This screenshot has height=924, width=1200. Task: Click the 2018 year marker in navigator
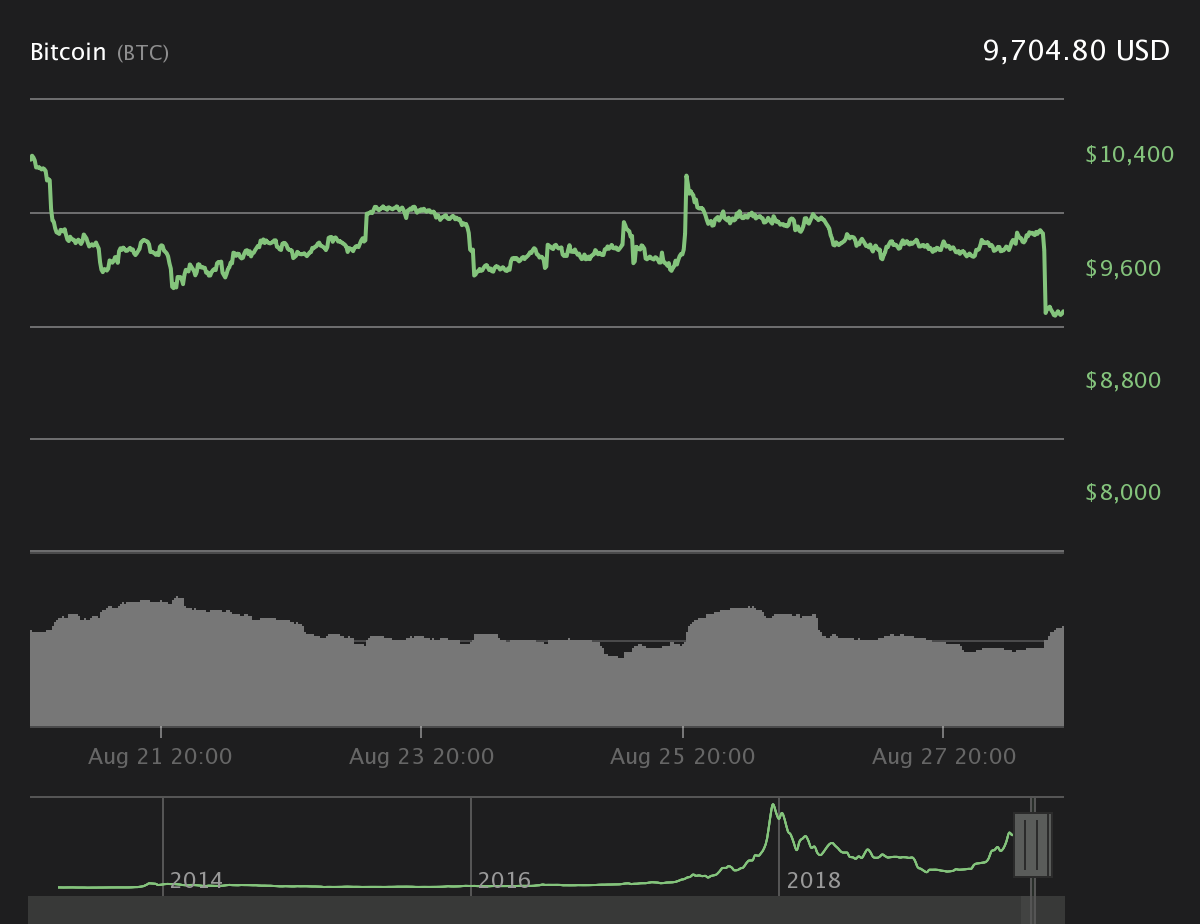click(813, 881)
